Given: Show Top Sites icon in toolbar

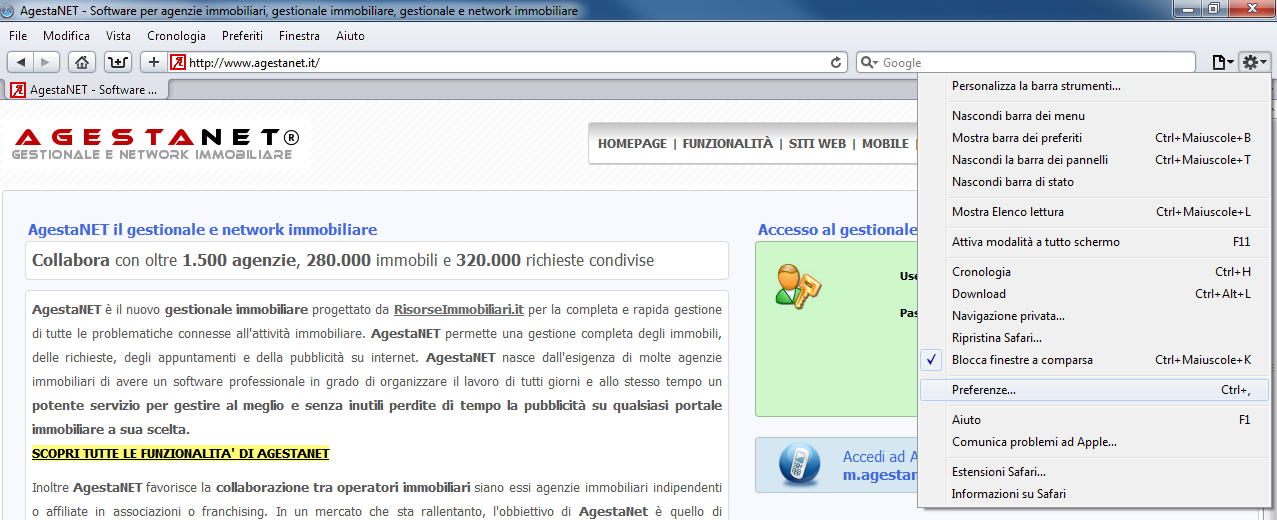Looking at the screenshot, I should coord(118,62).
